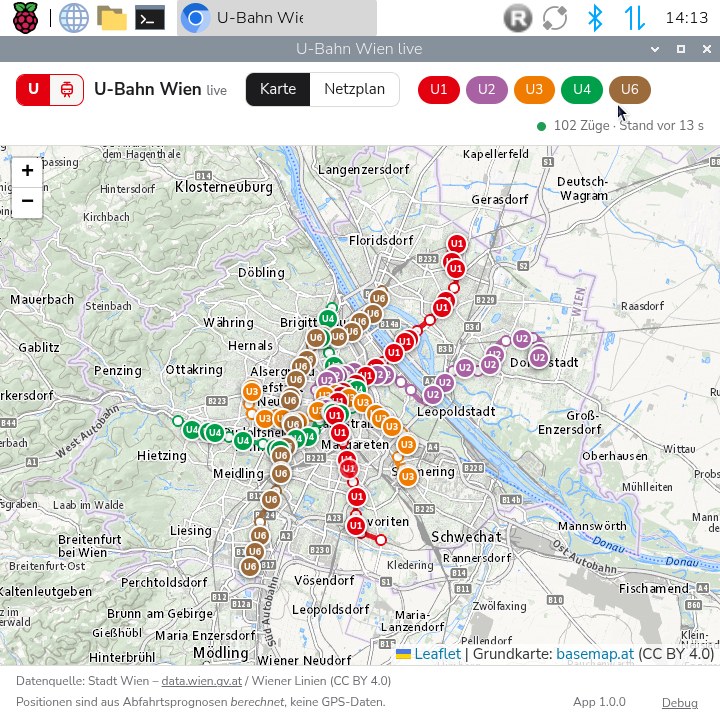
Task: Open the Bluetooth tray menu
Action: tap(595, 18)
